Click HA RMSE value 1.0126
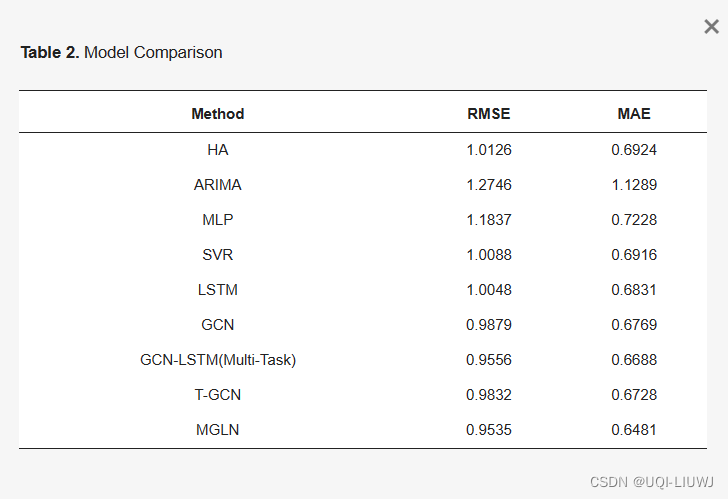Viewport: 728px width, 499px height. pyautogui.click(x=489, y=150)
